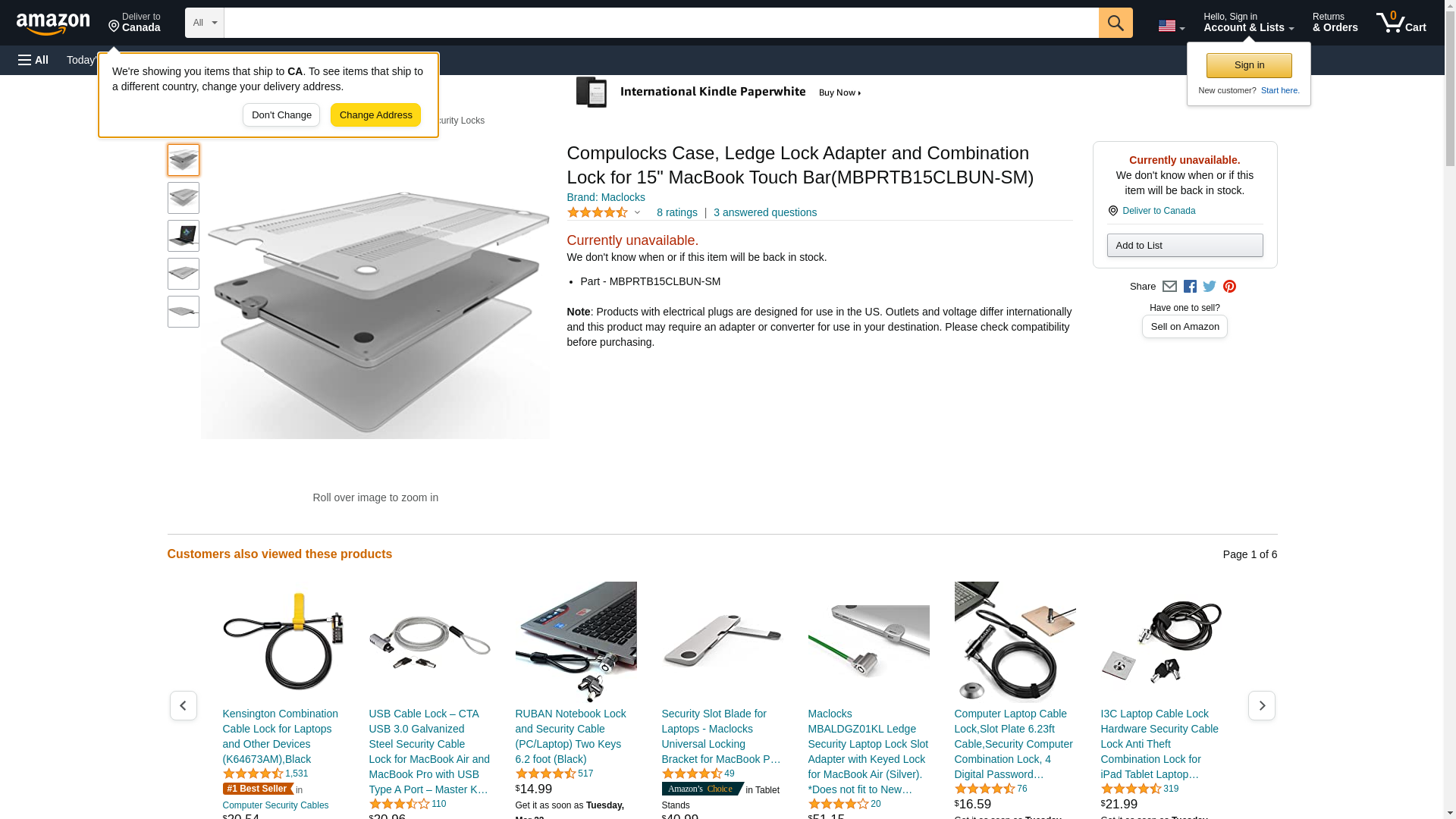The width and height of the screenshot is (1456, 819).
Task: Open the 3 answered questions link
Action: 764,212
